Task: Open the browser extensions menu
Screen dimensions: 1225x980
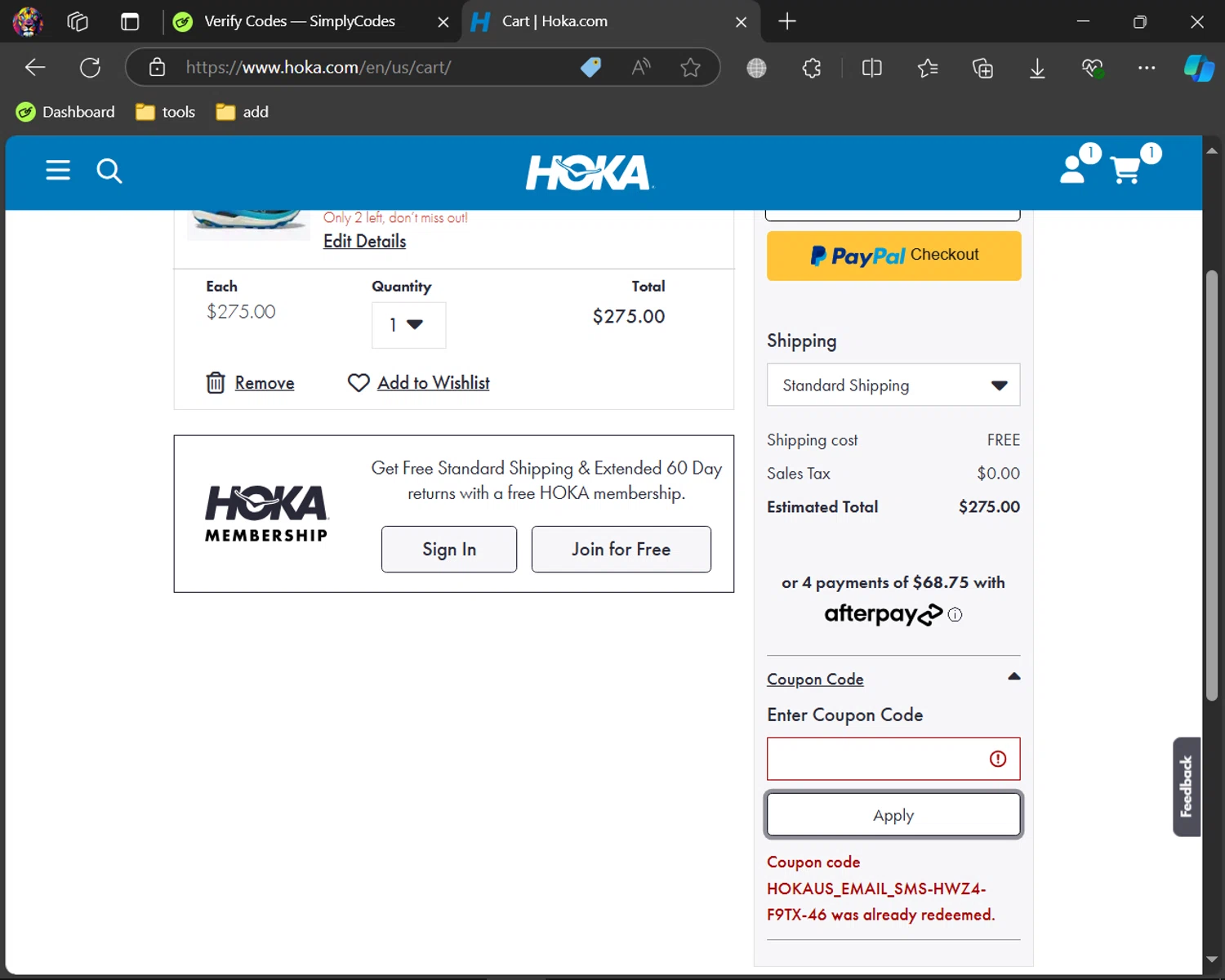Action: [x=812, y=68]
